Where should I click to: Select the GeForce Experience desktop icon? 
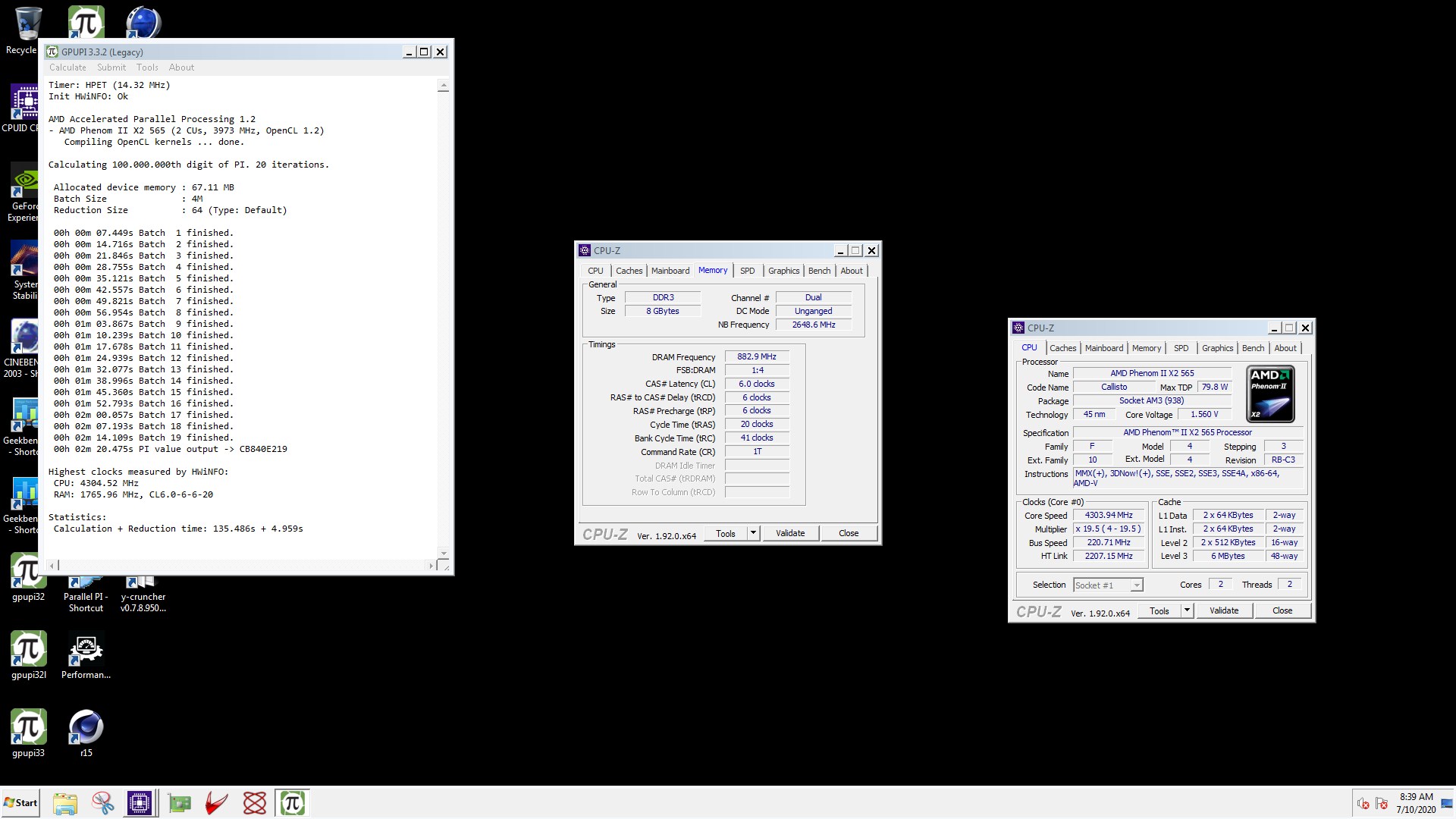tap(23, 192)
